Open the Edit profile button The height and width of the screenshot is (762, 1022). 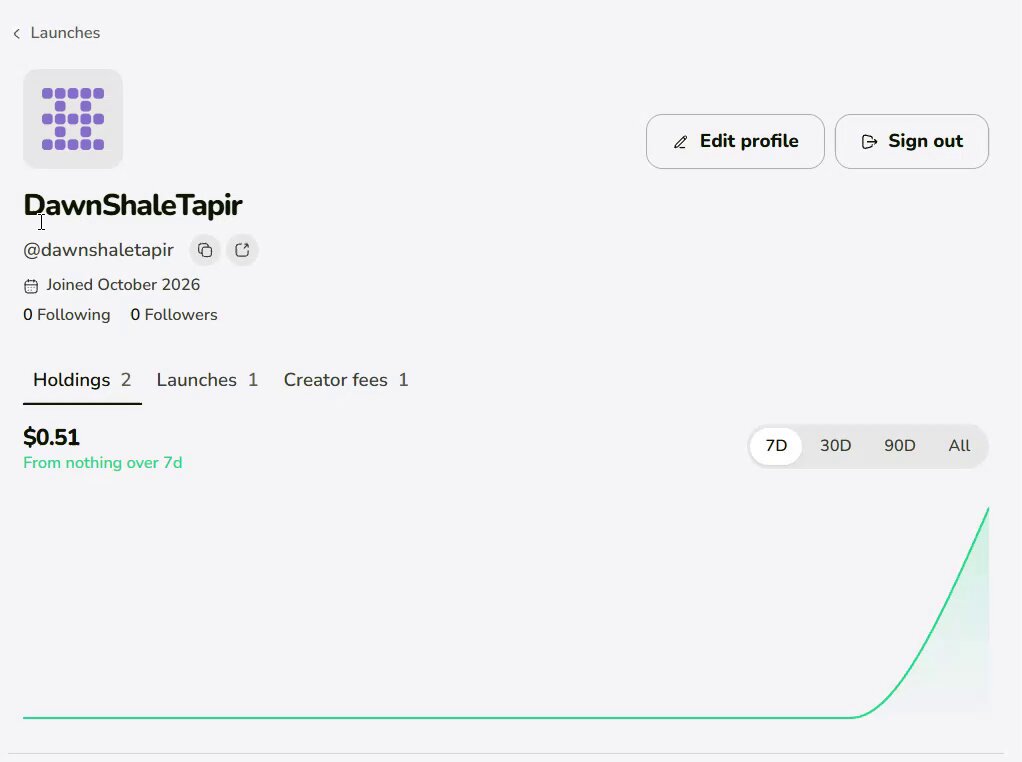click(735, 141)
